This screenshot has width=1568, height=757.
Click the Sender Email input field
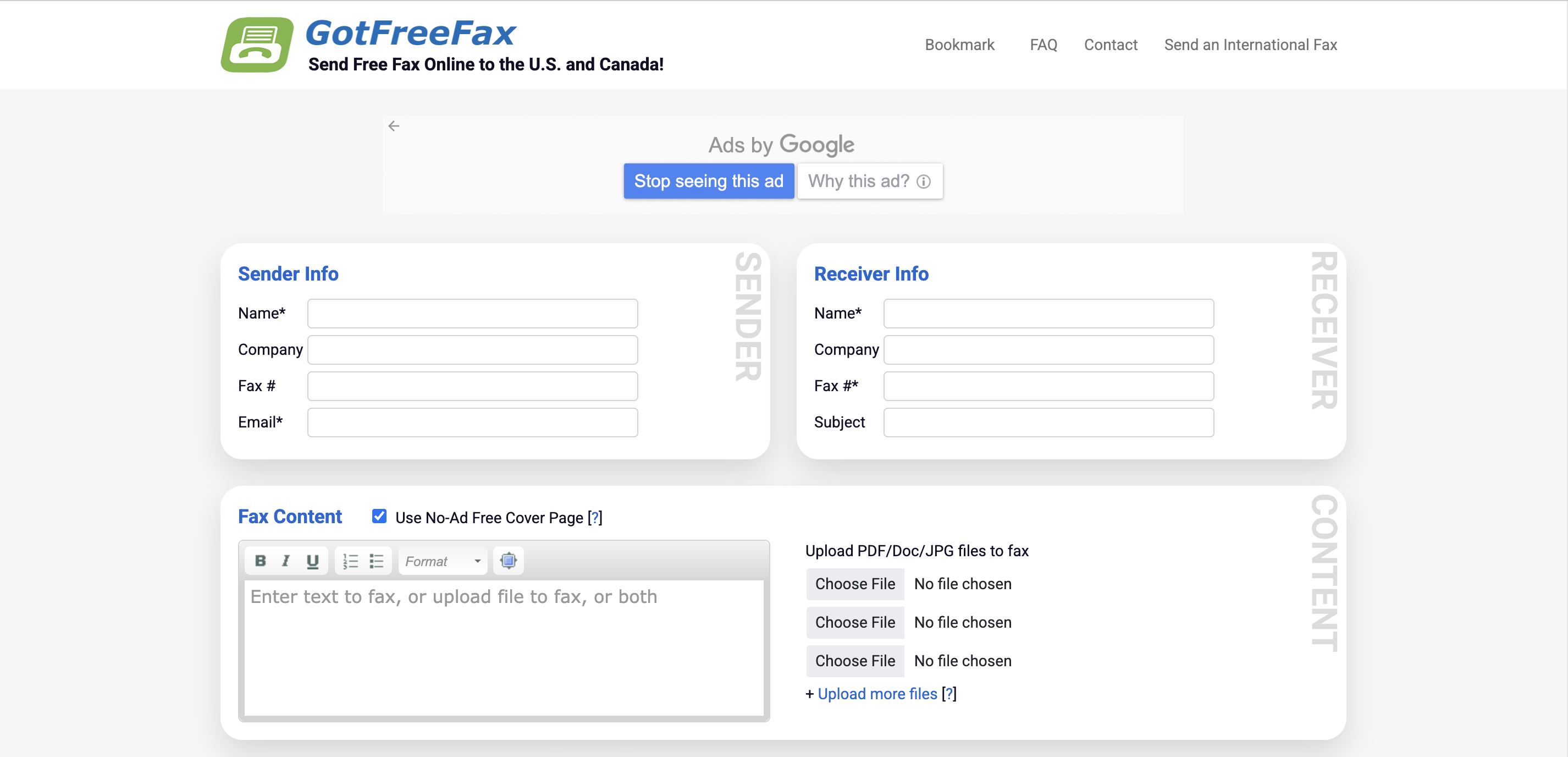472,422
